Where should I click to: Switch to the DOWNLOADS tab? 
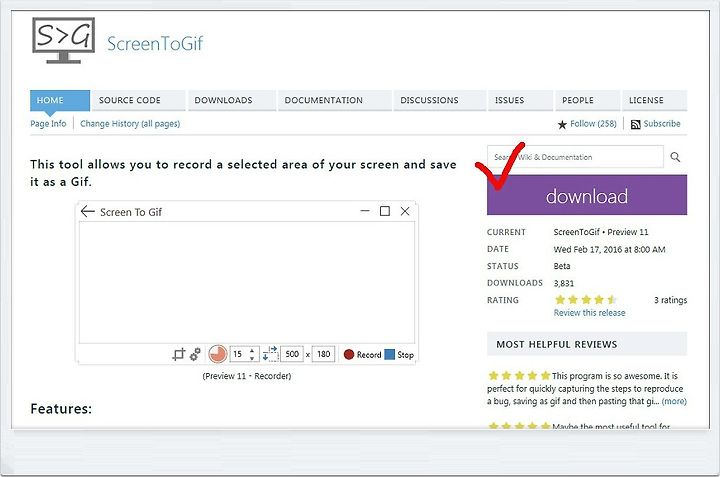232,100
